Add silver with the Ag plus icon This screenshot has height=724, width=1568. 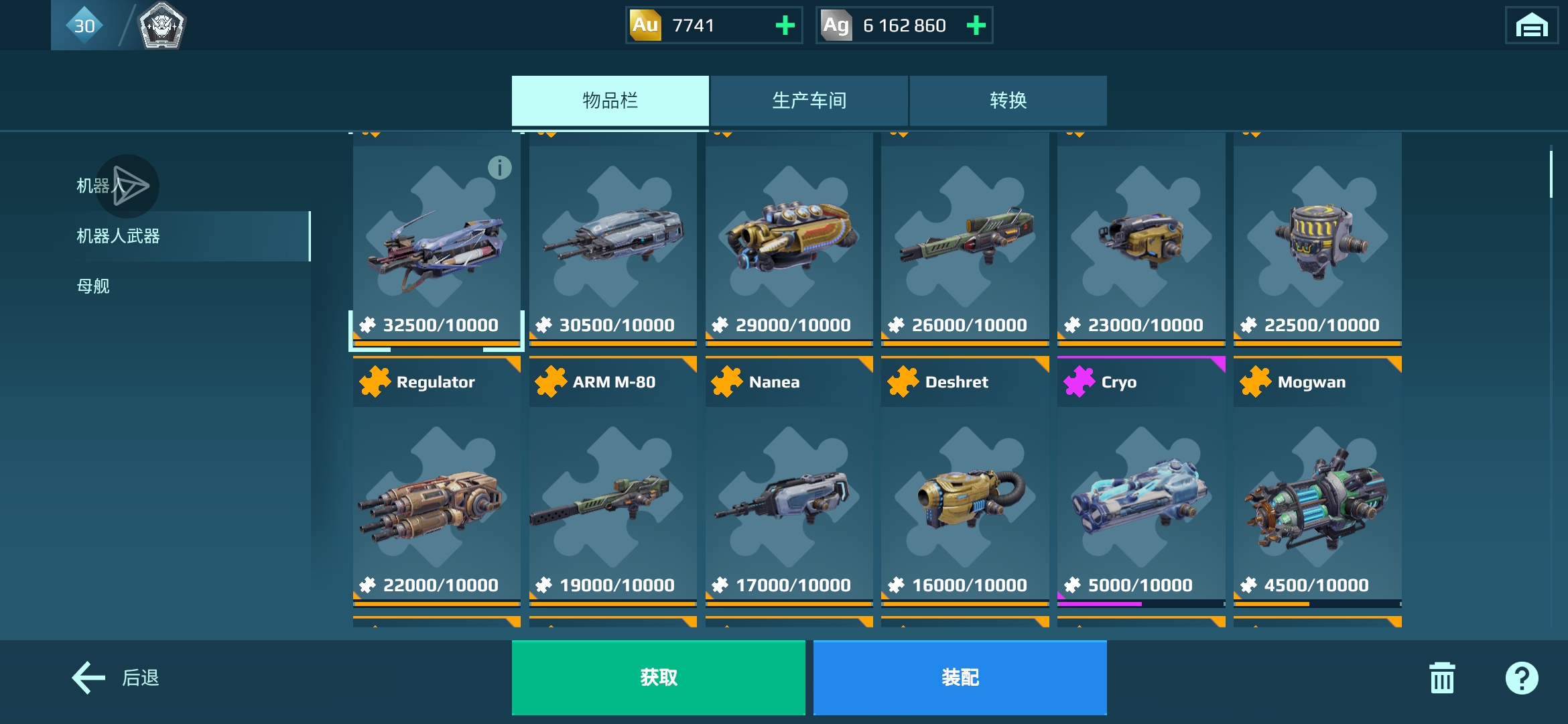(976, 25)
